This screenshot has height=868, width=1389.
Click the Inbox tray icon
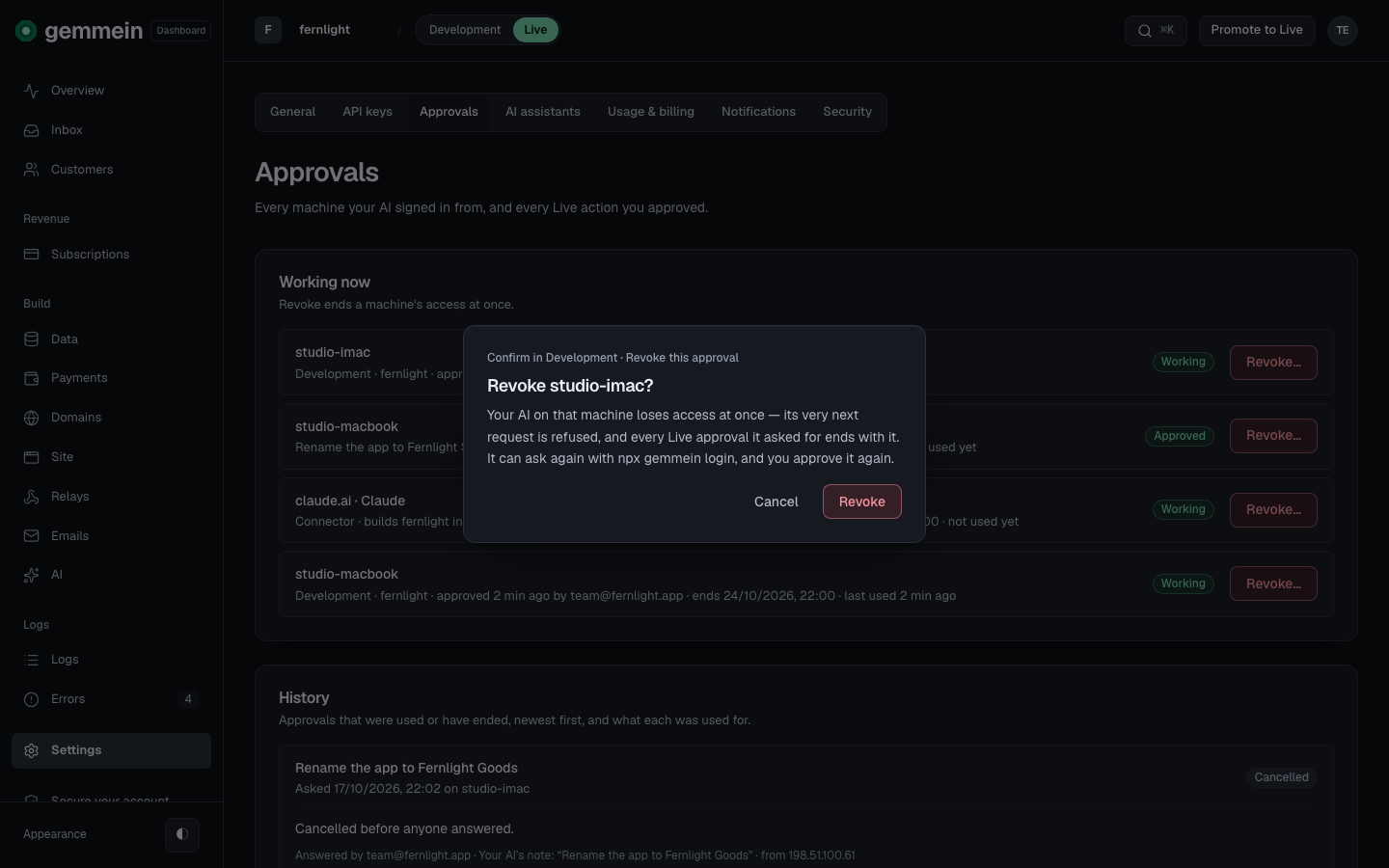[x=32, y=130]
